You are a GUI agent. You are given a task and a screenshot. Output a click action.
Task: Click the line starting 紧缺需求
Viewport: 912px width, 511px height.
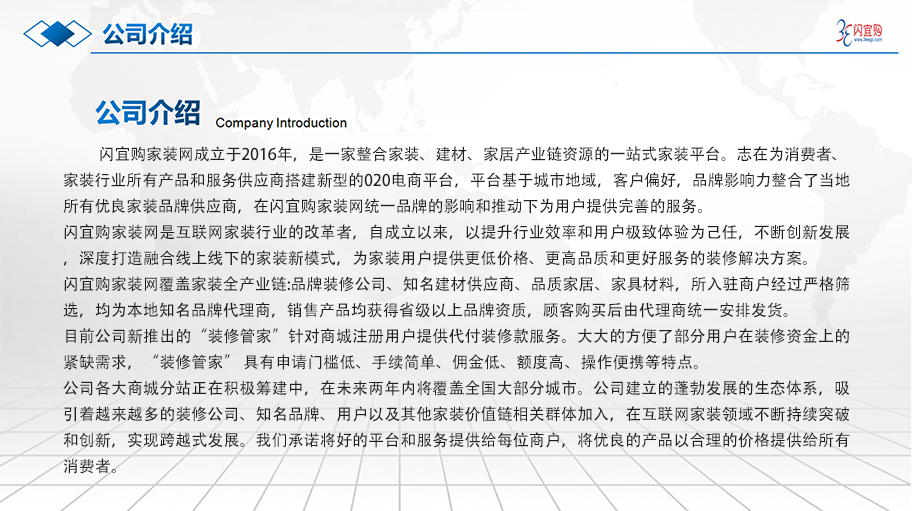coord(384,362)
